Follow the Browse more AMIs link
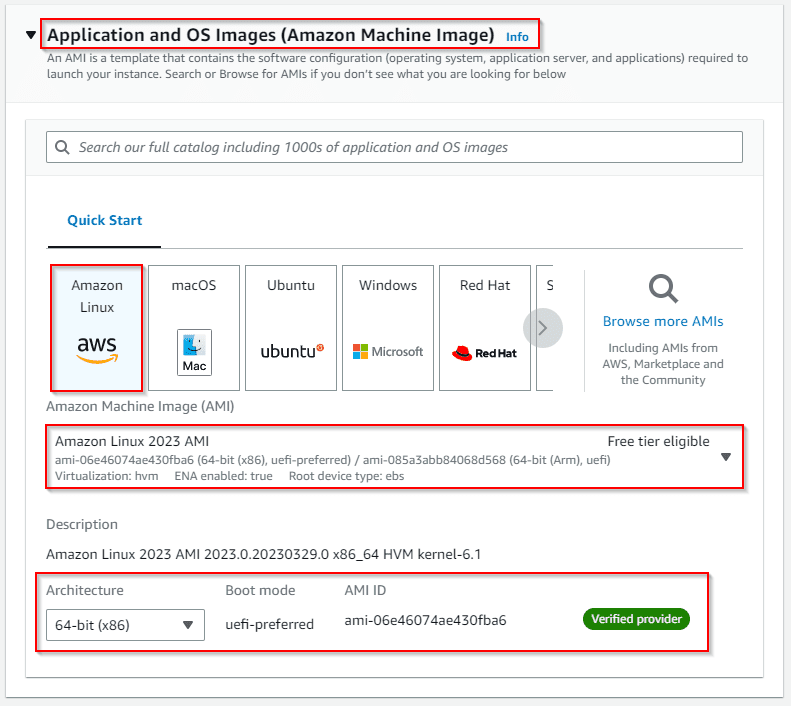The height and width of the screenshot is (706, 791). pyautogui.click(x=663, y=322)
